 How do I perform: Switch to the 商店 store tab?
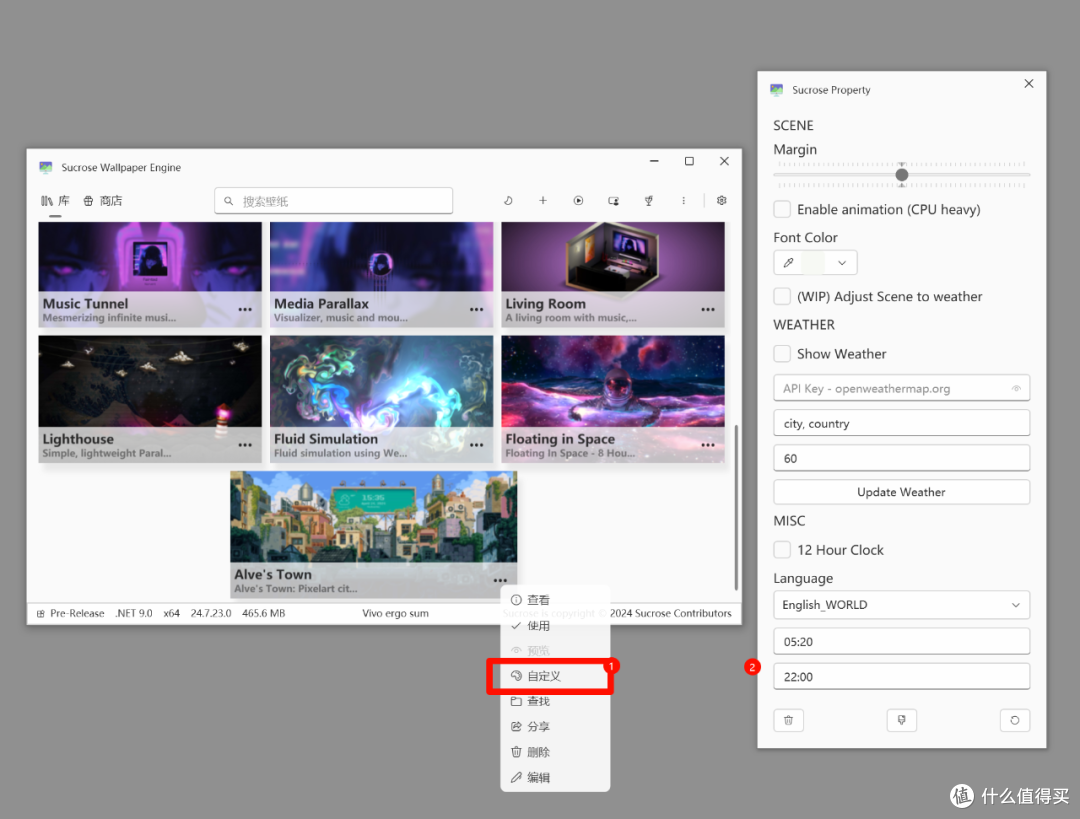click(103, 200)
